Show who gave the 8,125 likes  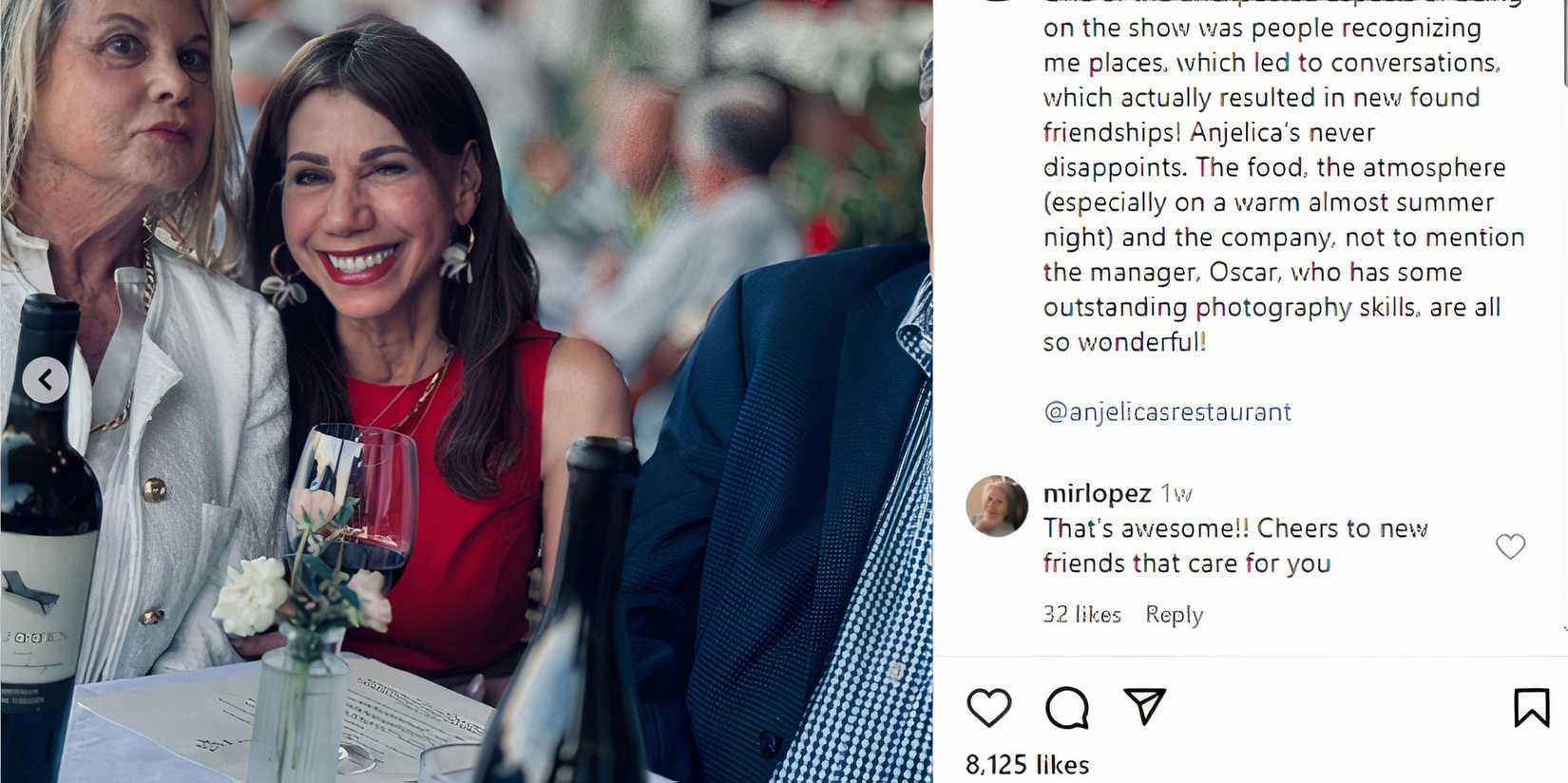(x=1027, y=765)
